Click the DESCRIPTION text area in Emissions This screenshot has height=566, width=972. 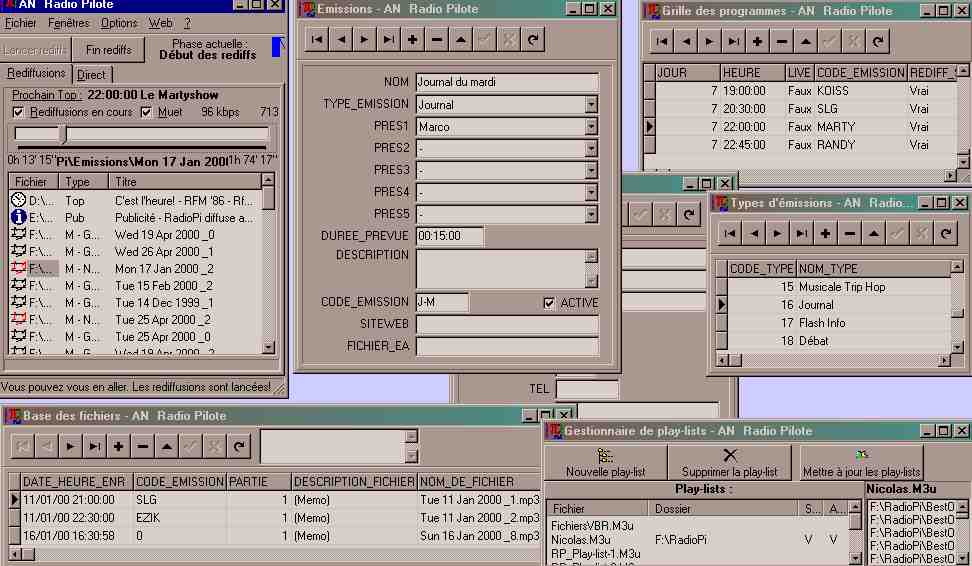tap(501, 268)
